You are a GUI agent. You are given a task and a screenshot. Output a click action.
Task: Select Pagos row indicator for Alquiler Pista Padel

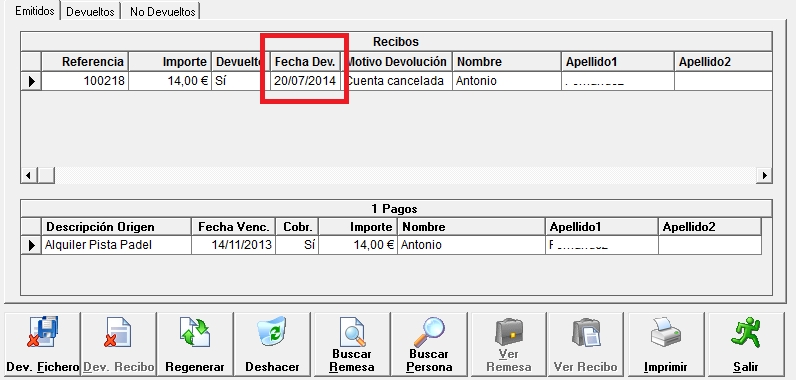(x=31, y=245)
